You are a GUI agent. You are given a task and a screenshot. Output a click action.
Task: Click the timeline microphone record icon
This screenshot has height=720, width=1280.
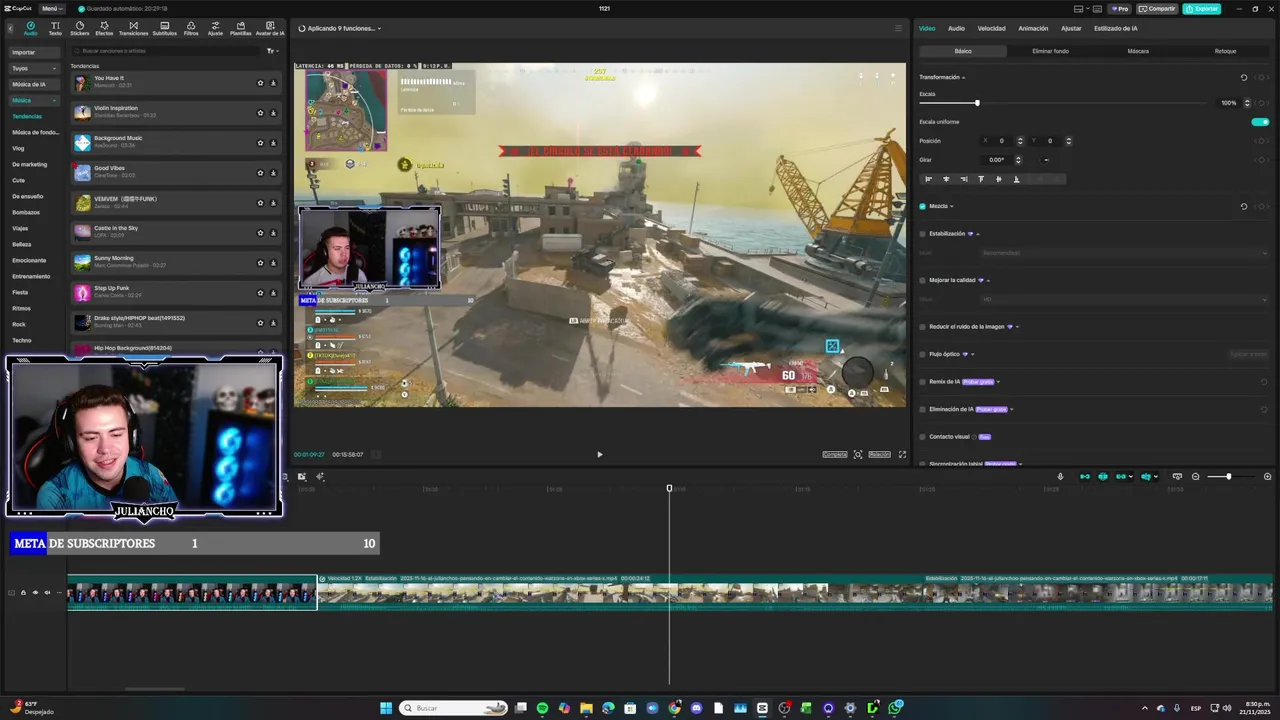click(x=1060, y=476)
